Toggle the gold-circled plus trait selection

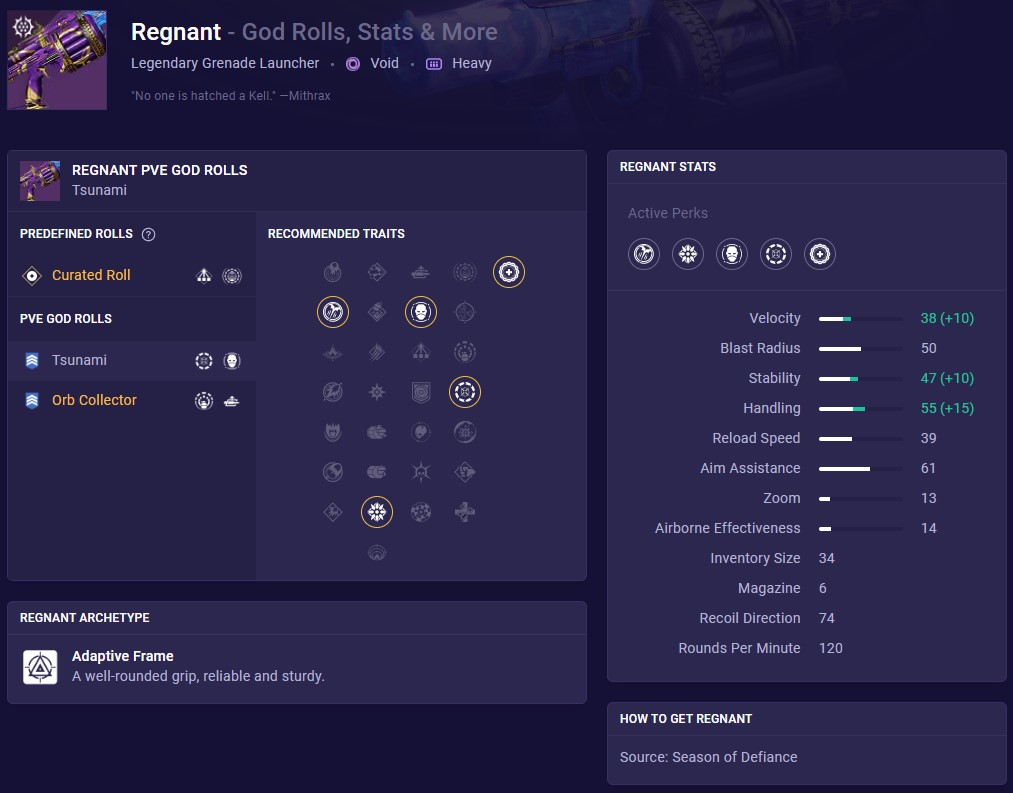click(509, 271)
